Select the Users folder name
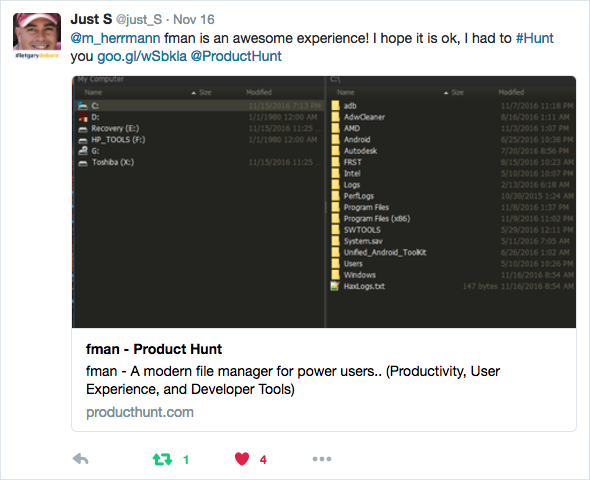The height and width of the screenshot is (480, 590). point(353,264)
